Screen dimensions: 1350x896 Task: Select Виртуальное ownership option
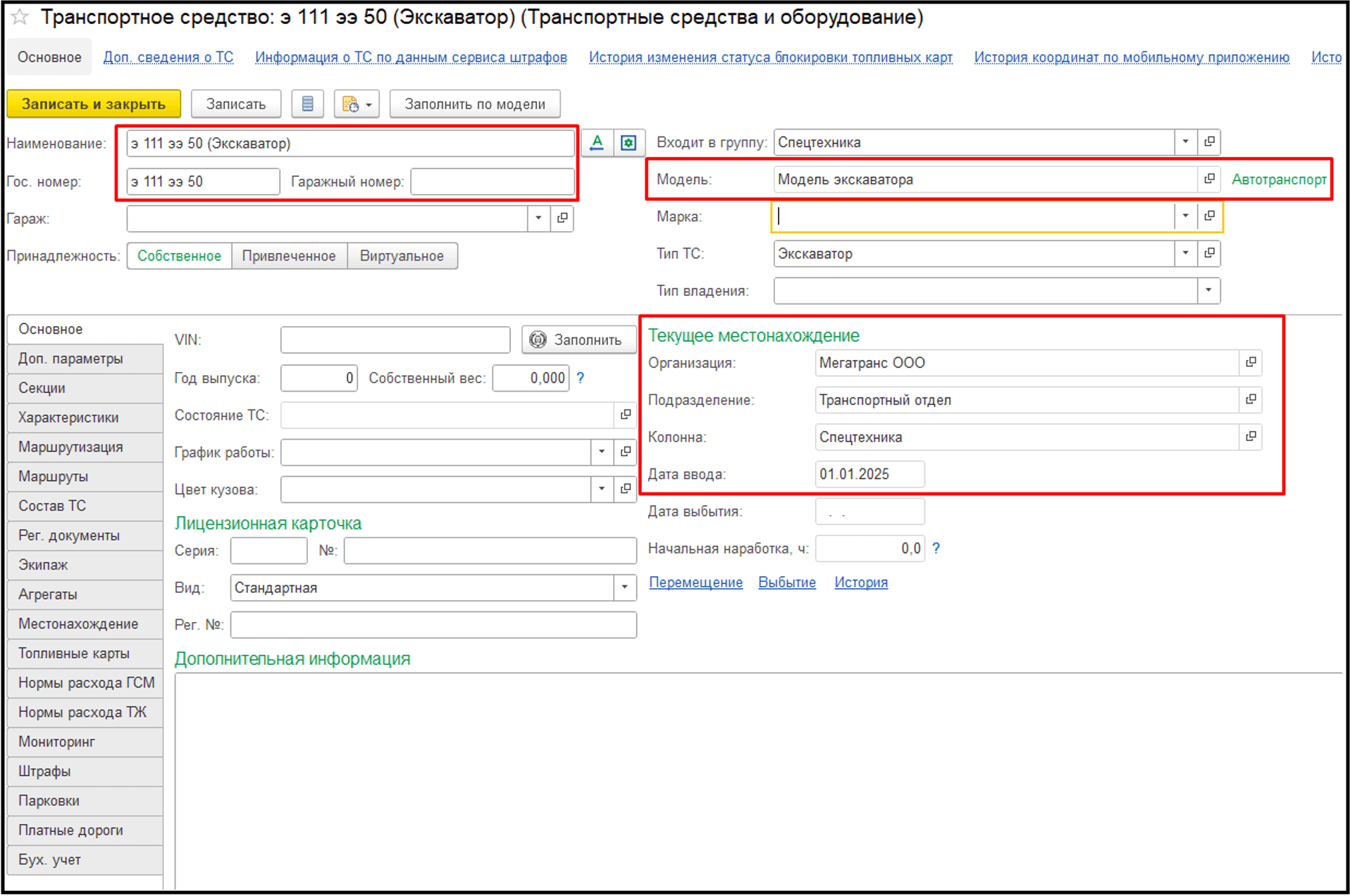tap(402, 256)
